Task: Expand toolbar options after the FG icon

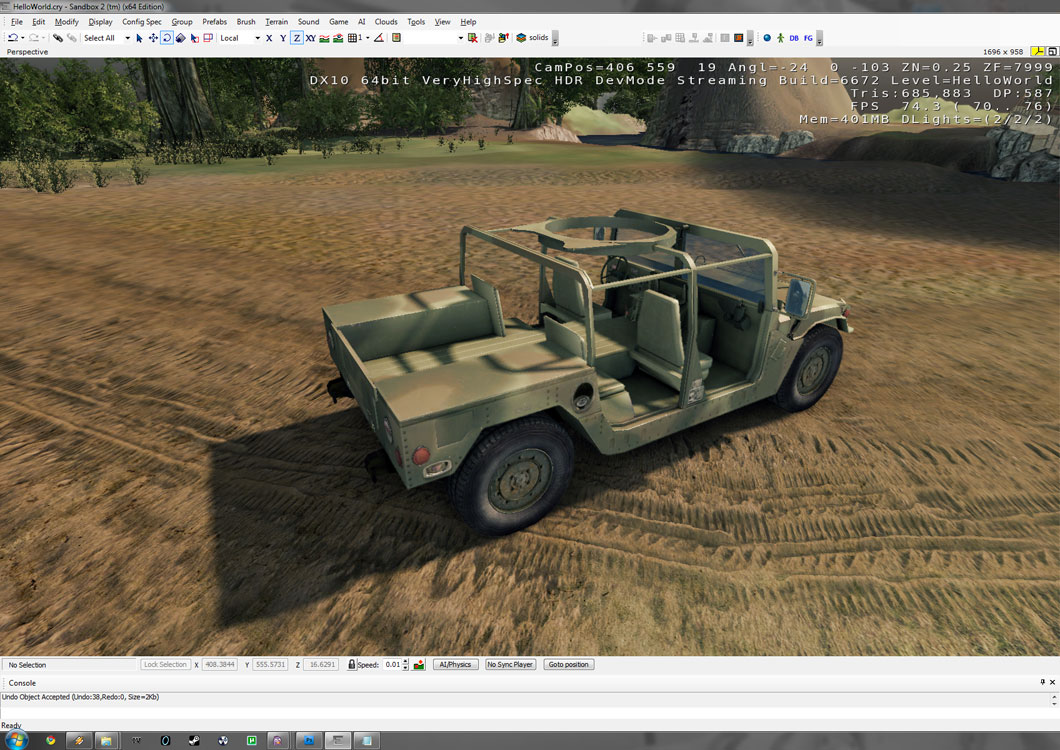Action: point(819,38)
